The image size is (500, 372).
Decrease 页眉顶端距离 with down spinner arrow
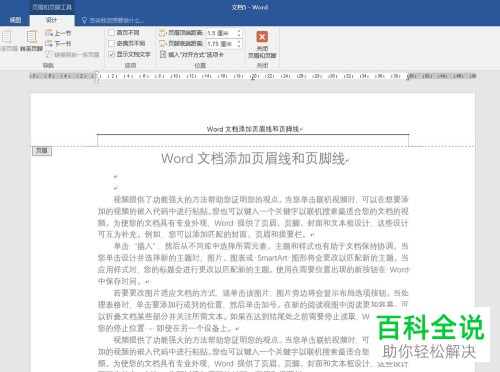pyautogui.click(x=239, y=35)
